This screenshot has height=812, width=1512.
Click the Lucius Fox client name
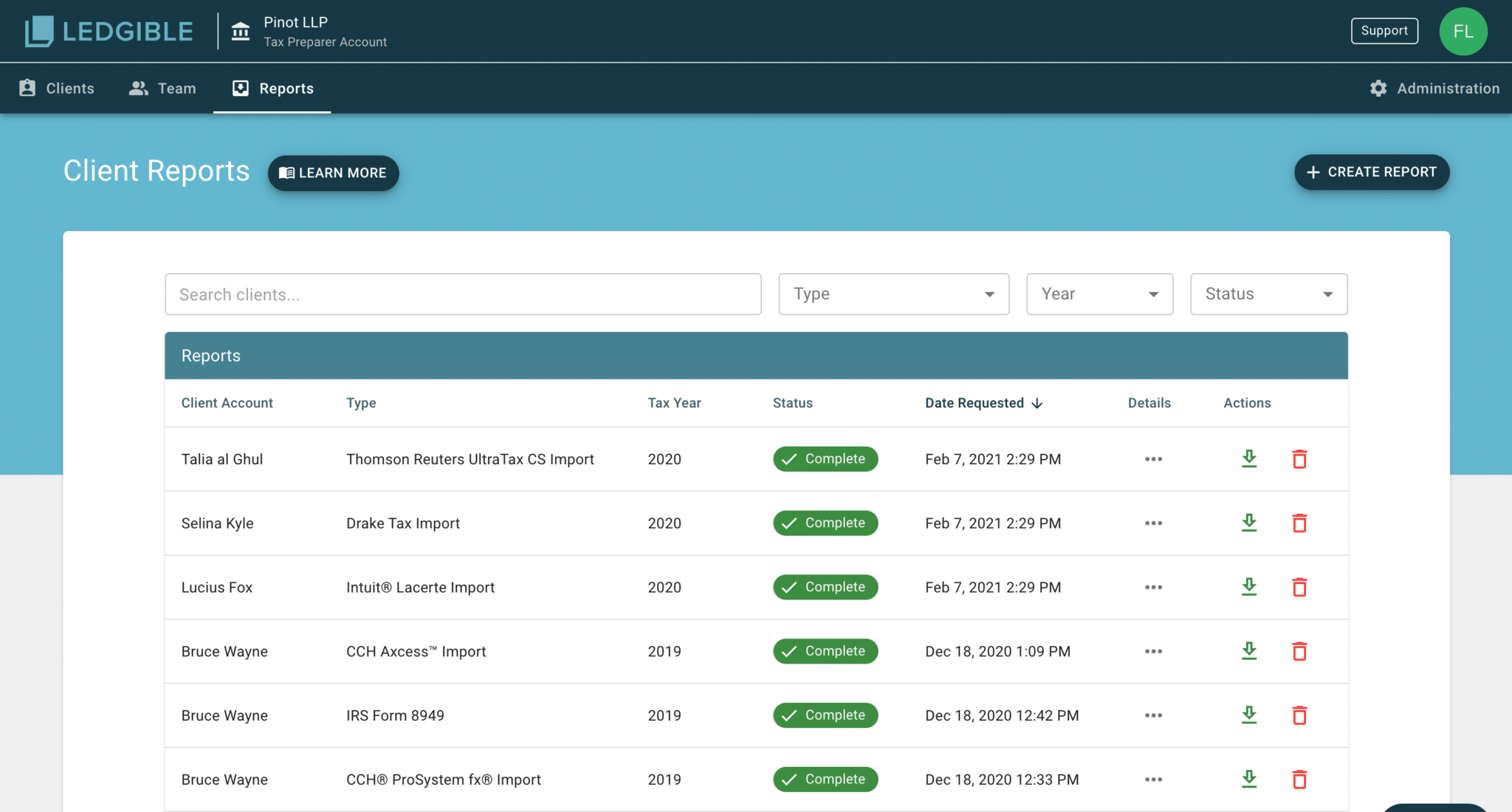coord(216,588)
